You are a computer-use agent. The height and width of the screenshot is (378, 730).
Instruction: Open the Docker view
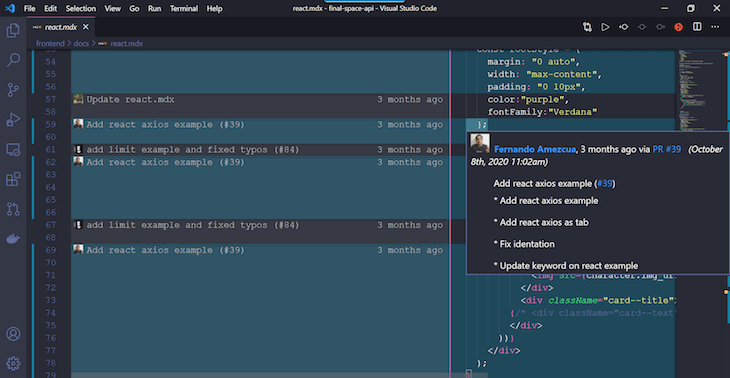coord(13,239)
